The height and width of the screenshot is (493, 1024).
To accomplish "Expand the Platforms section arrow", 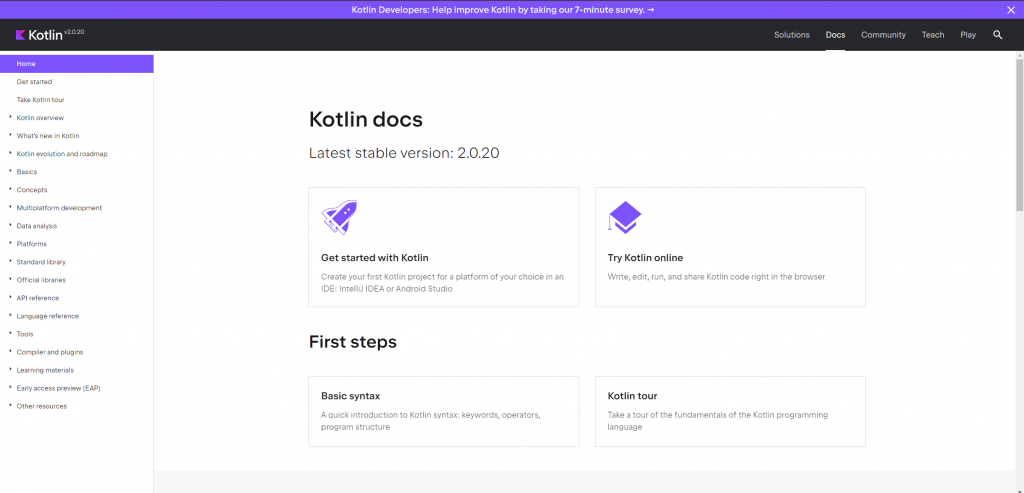I will click(x=10, y=243).
